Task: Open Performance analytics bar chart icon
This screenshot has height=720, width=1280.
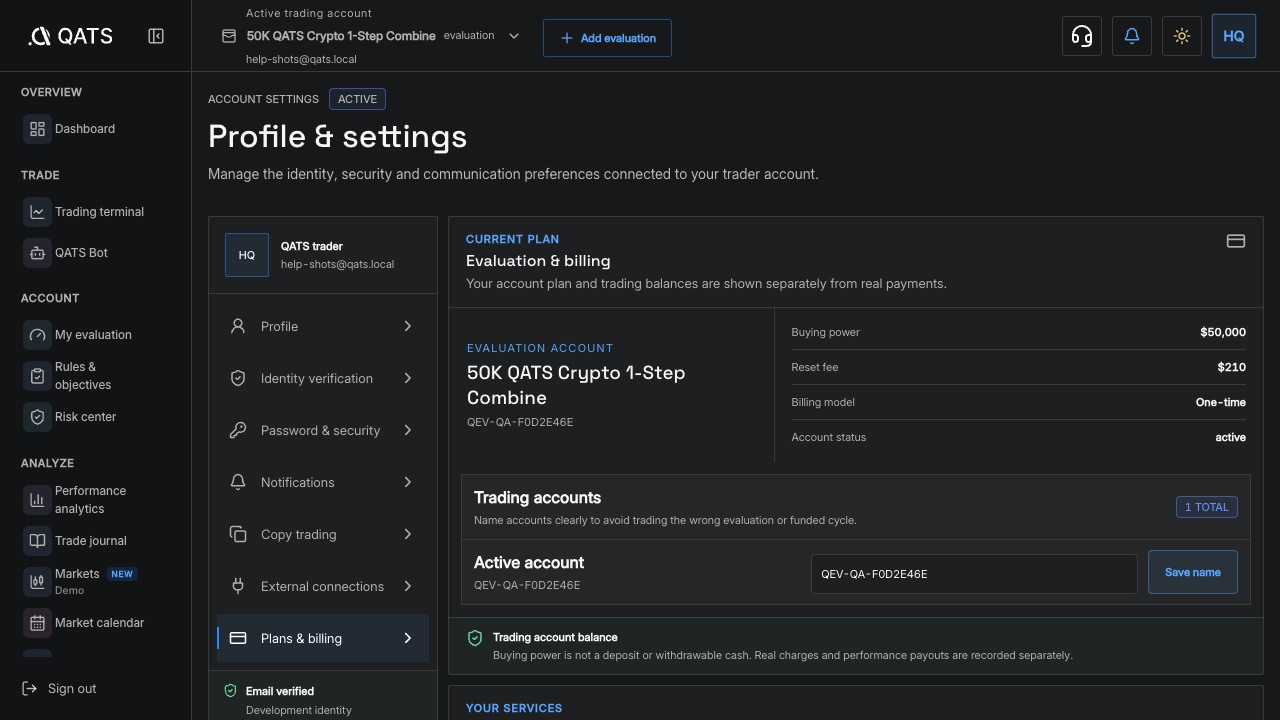Action: [x=37, y=500]
